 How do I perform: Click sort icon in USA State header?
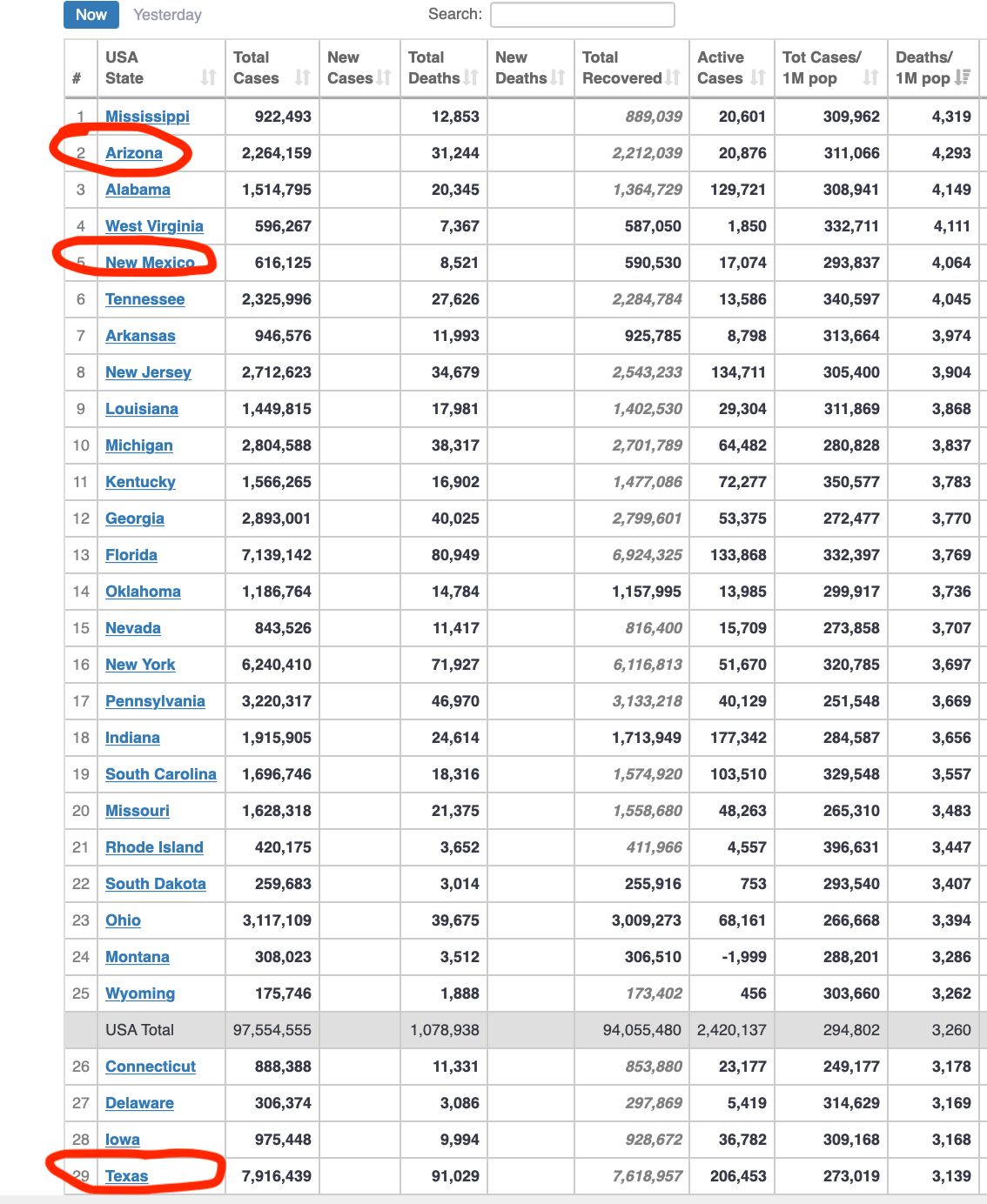tap(208, 77)
